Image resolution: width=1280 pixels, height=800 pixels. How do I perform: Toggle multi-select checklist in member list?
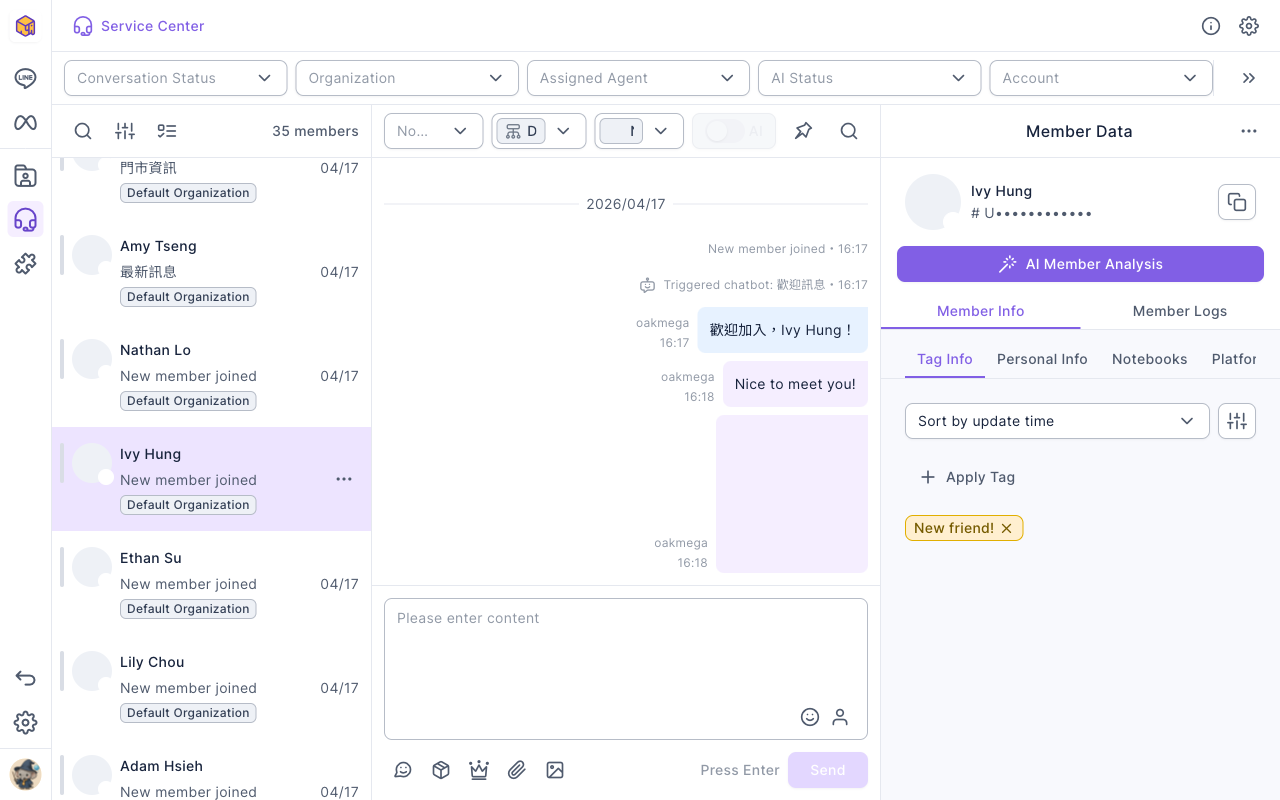167,131
